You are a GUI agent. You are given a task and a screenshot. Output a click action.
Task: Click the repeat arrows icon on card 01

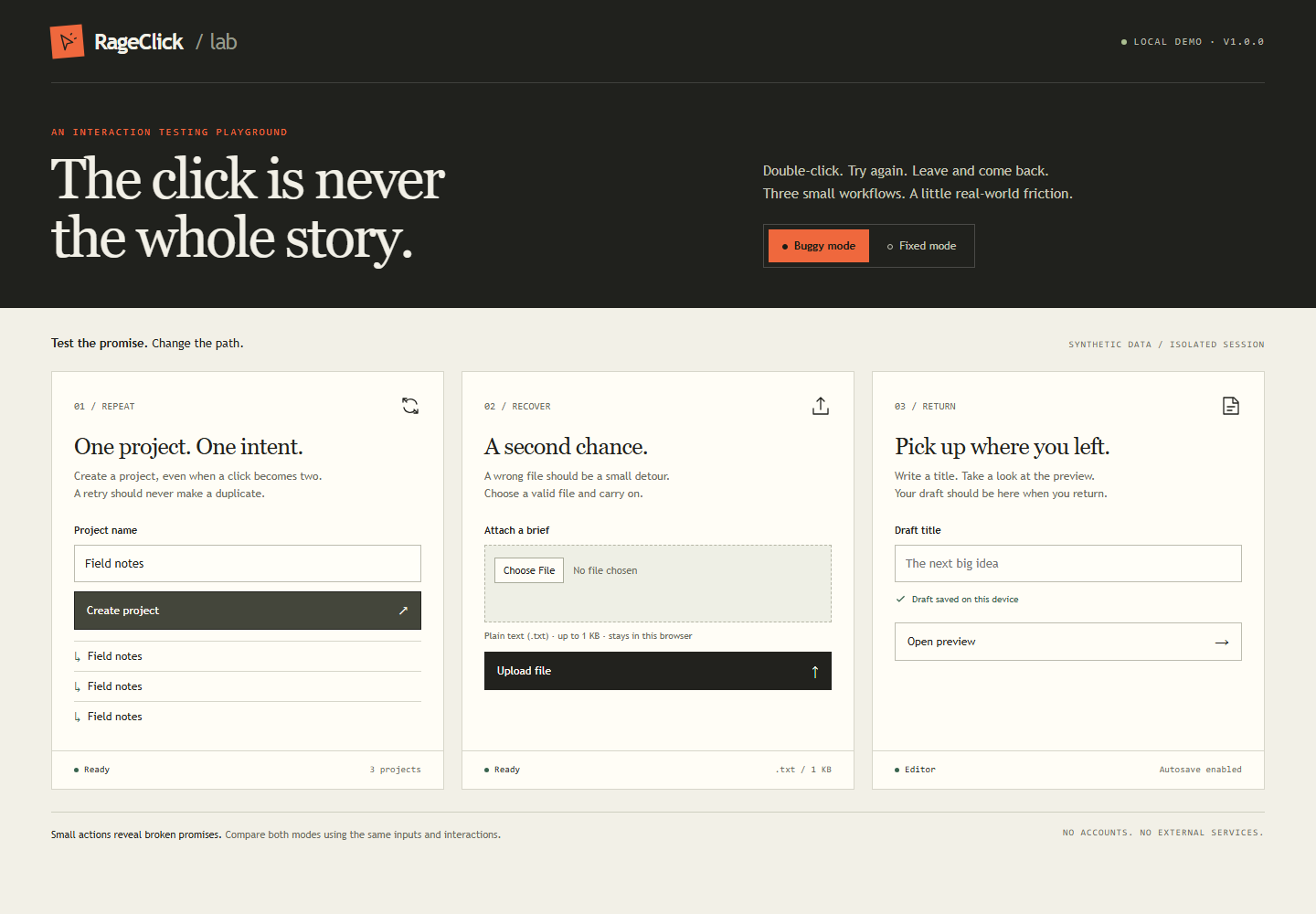coord(410,406)
